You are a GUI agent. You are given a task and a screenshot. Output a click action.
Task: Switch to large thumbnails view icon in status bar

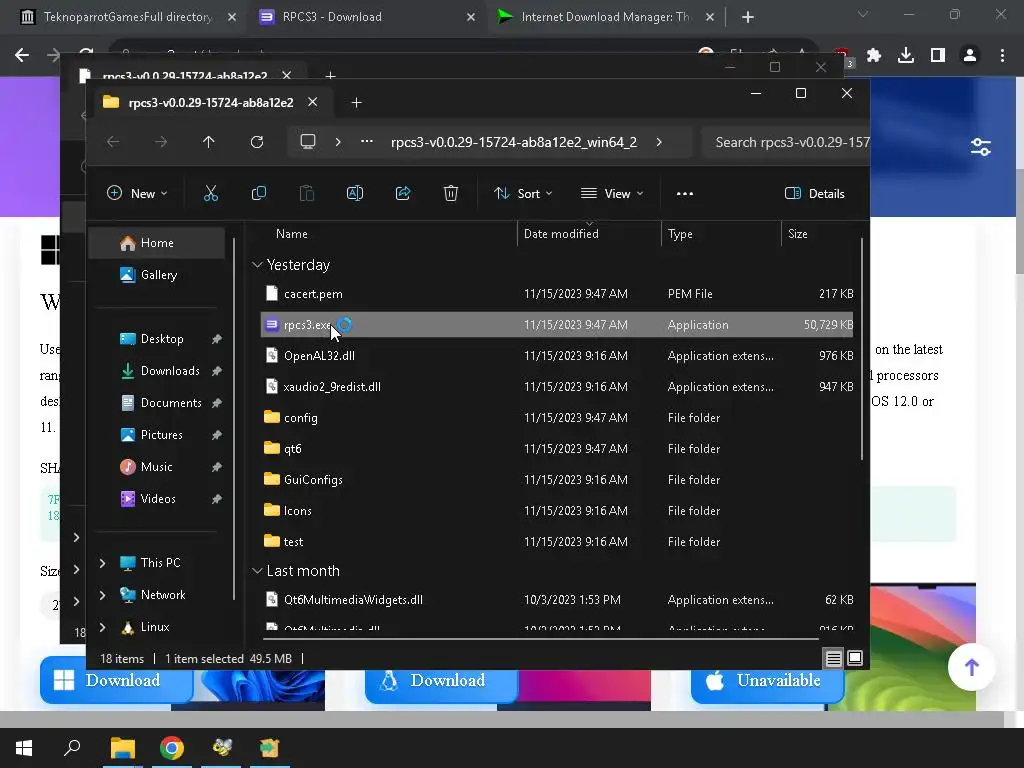coord(855,658)
